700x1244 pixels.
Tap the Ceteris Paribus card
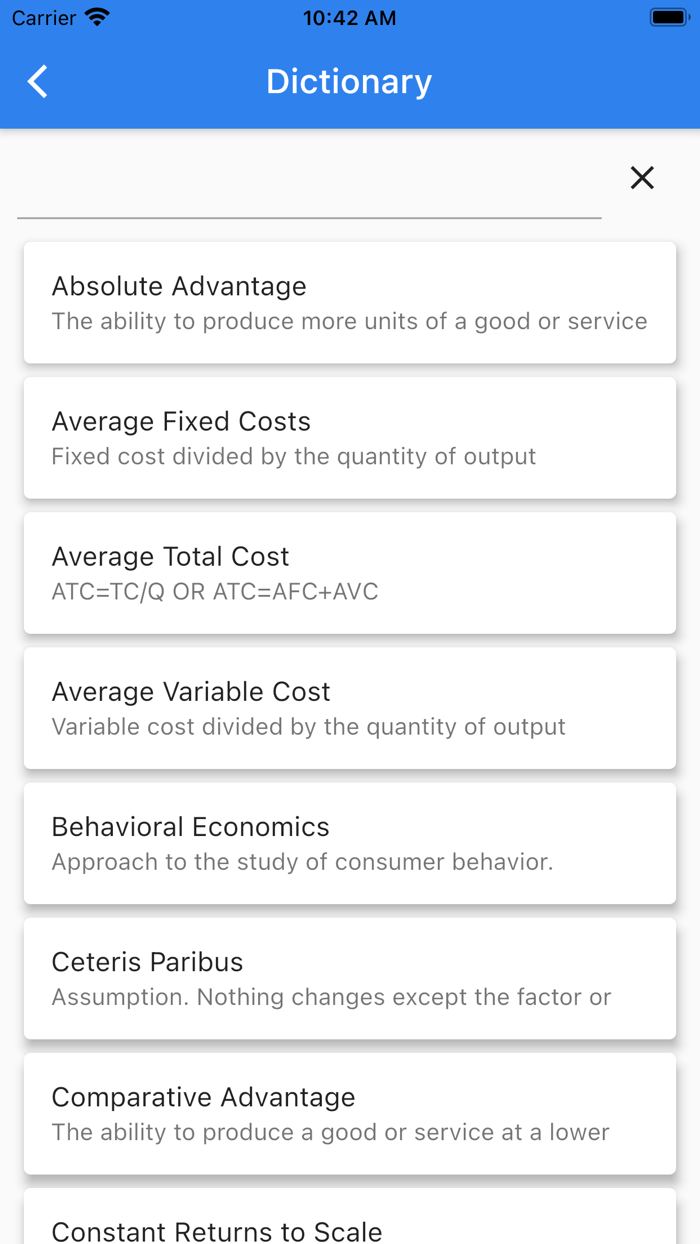[349, 977]
